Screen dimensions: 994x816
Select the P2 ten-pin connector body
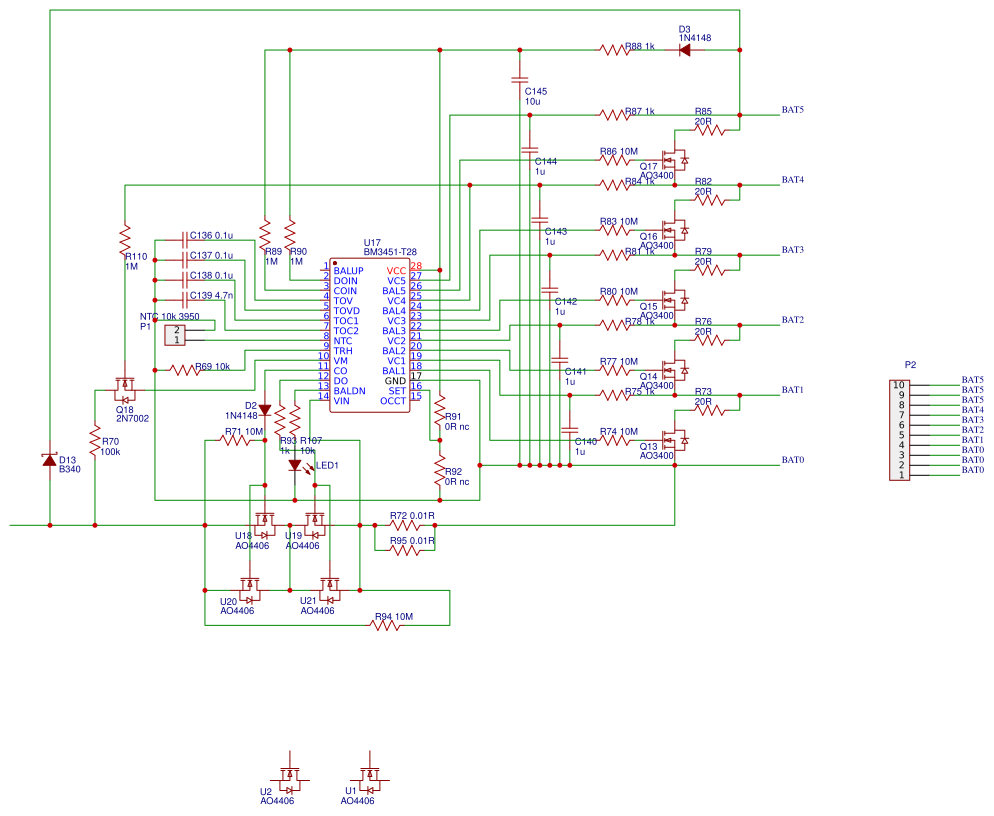tap(900, 431)
